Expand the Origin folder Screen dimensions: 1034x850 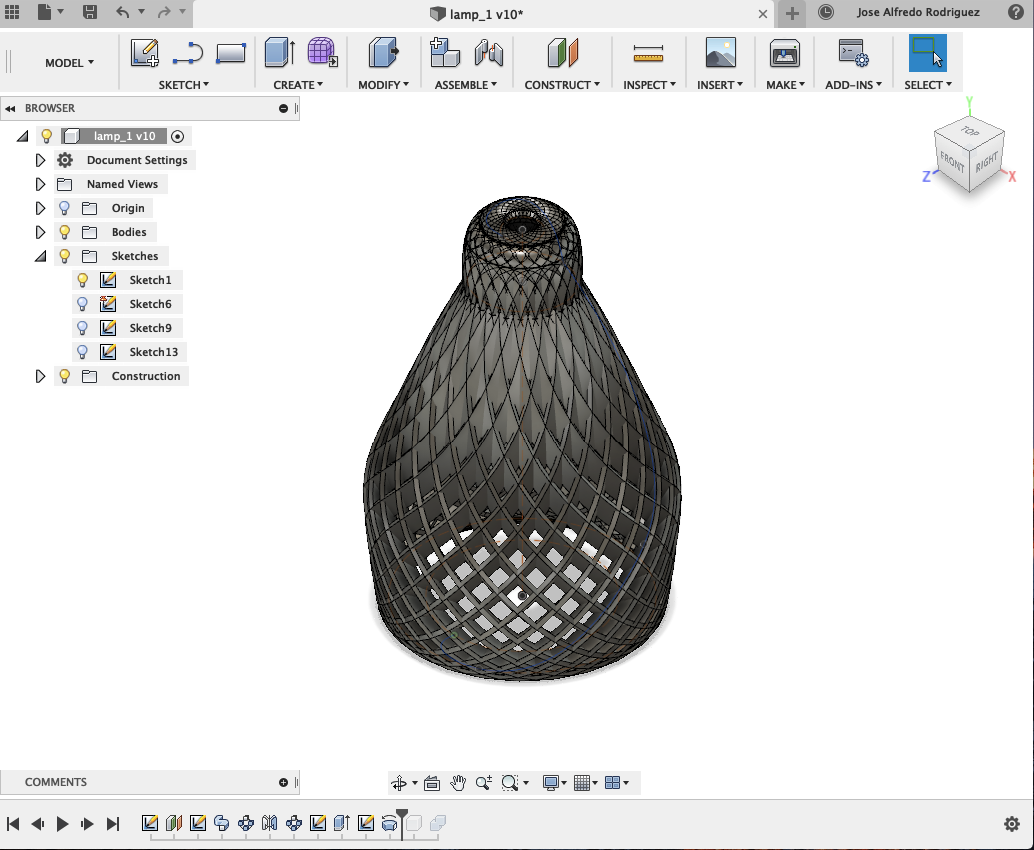click(x=40, y=208)
